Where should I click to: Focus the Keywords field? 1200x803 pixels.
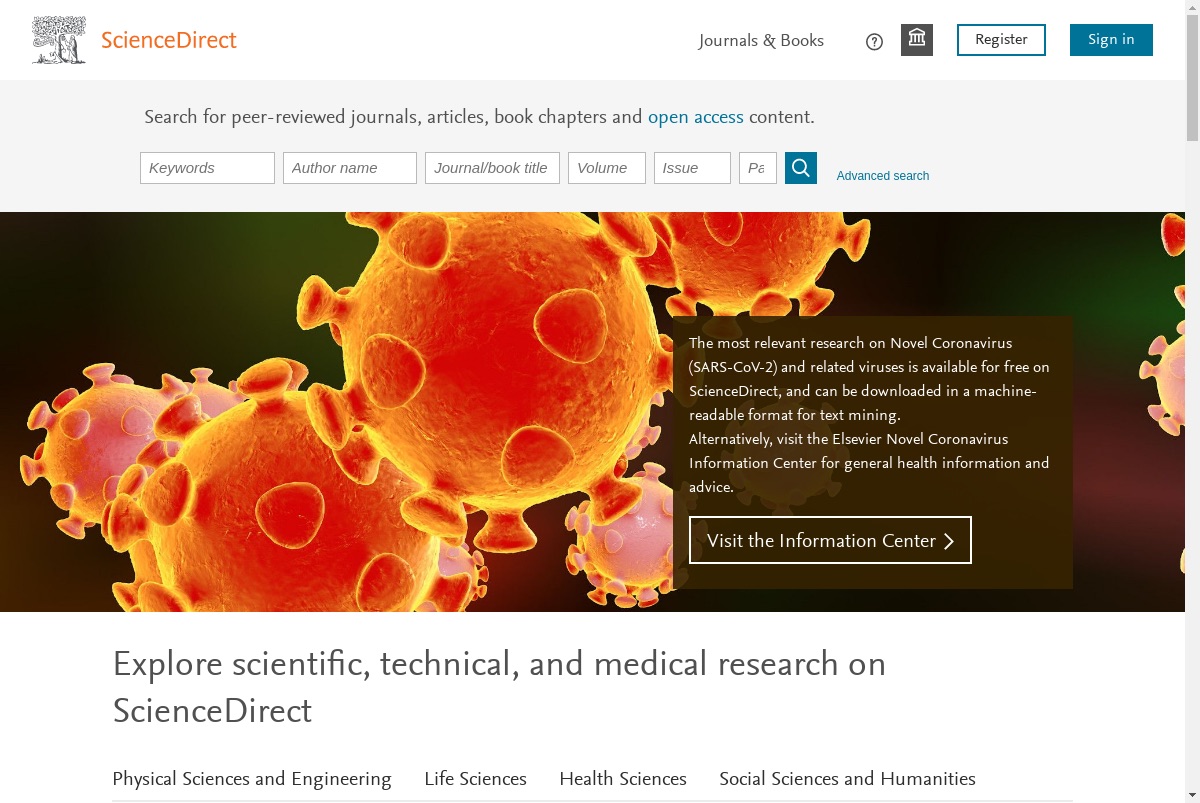[207, 168]
